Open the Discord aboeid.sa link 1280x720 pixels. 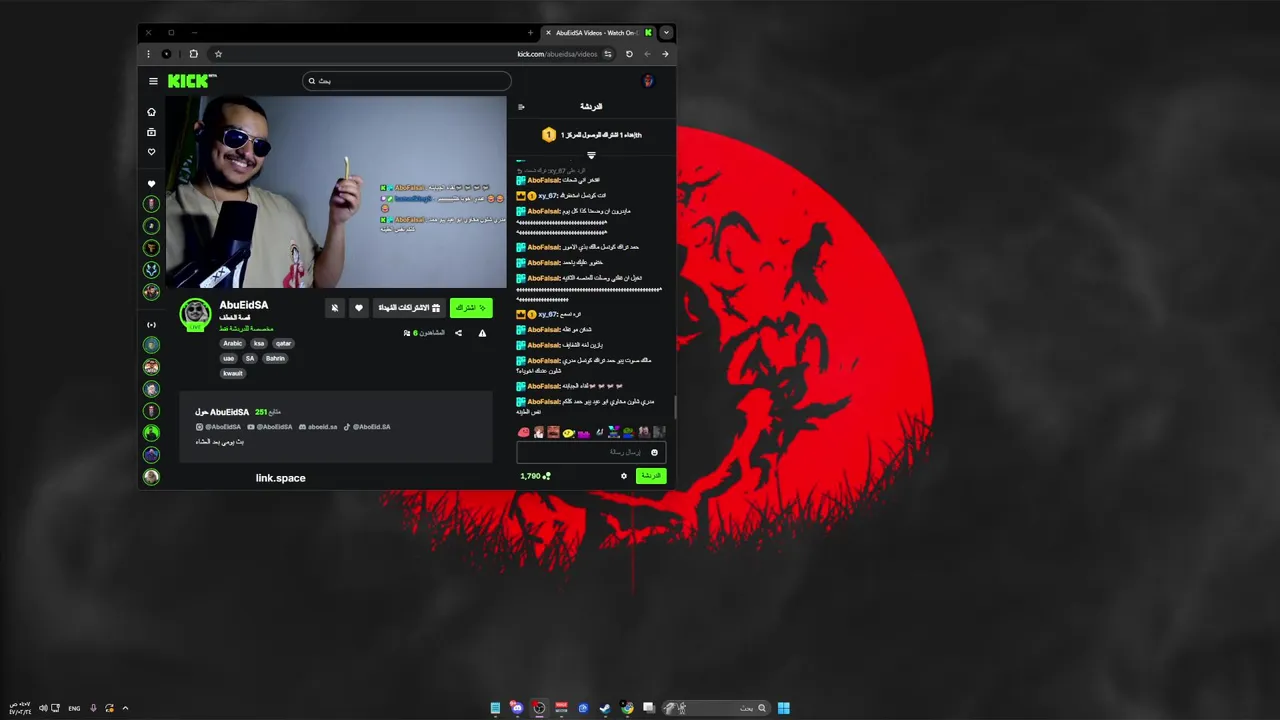point(318,427)
